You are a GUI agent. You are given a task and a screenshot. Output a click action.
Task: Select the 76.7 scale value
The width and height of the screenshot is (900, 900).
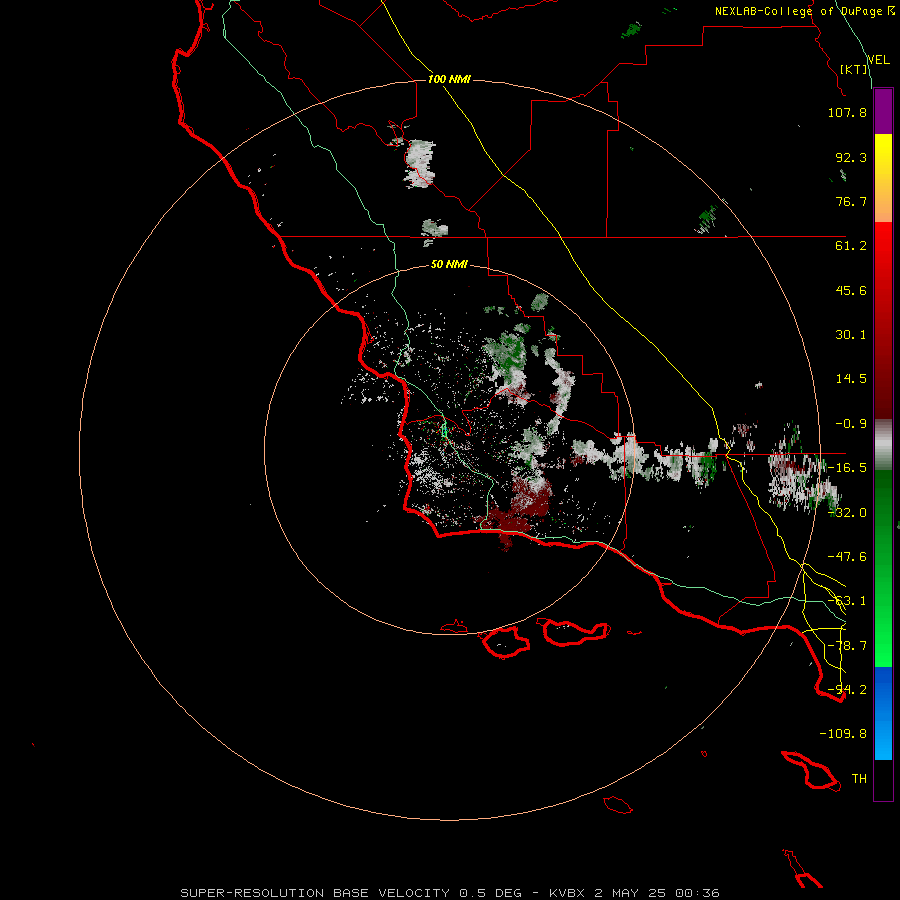[x=851, y=201]
